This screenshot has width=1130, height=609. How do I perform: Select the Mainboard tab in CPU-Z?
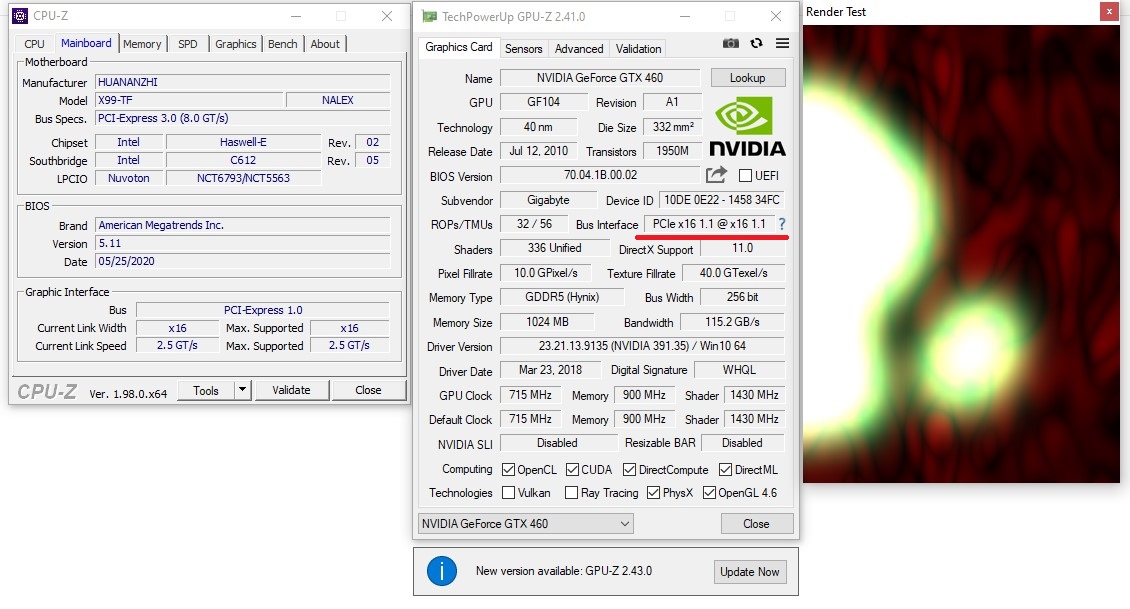(86, 43)
